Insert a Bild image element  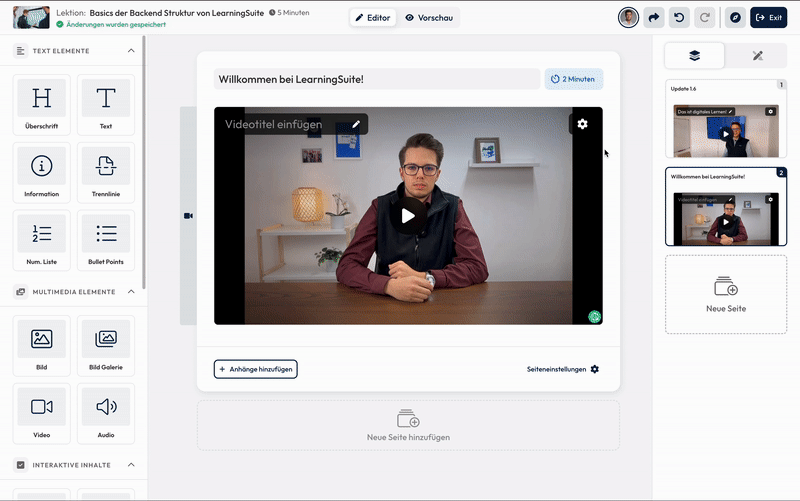[41, 346]
